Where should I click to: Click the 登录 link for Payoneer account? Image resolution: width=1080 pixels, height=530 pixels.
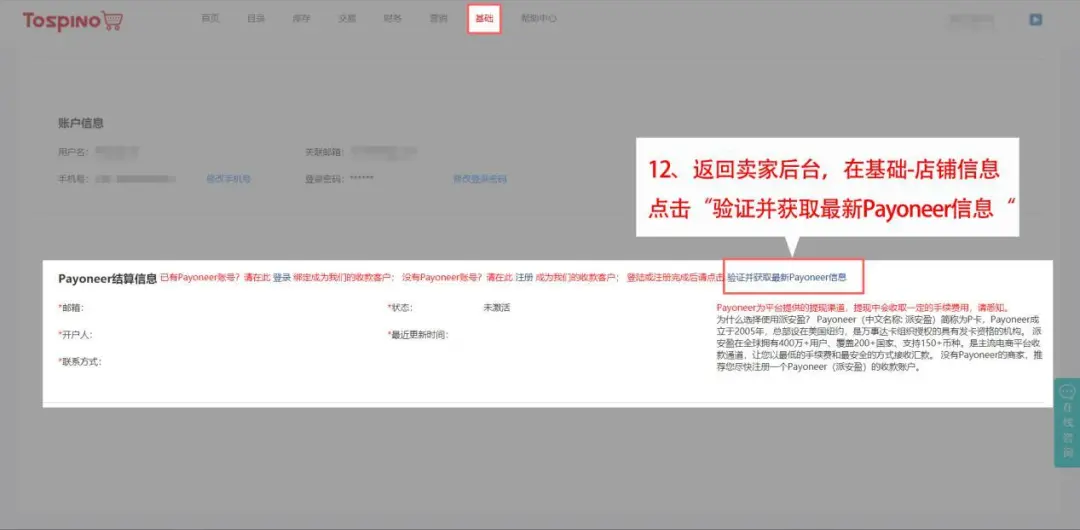[282, 278]
